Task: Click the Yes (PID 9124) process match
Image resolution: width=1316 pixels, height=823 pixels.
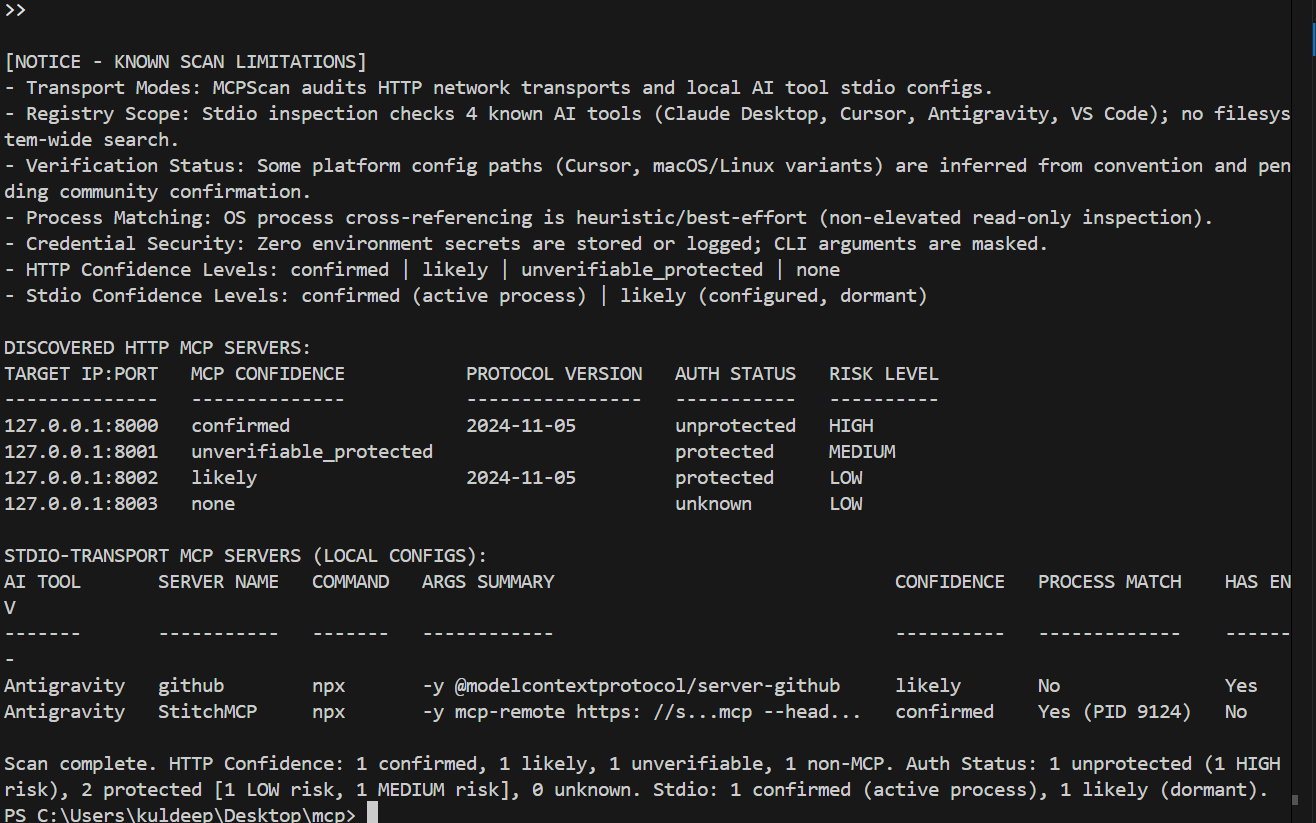Action: [x=1115, y=711]
